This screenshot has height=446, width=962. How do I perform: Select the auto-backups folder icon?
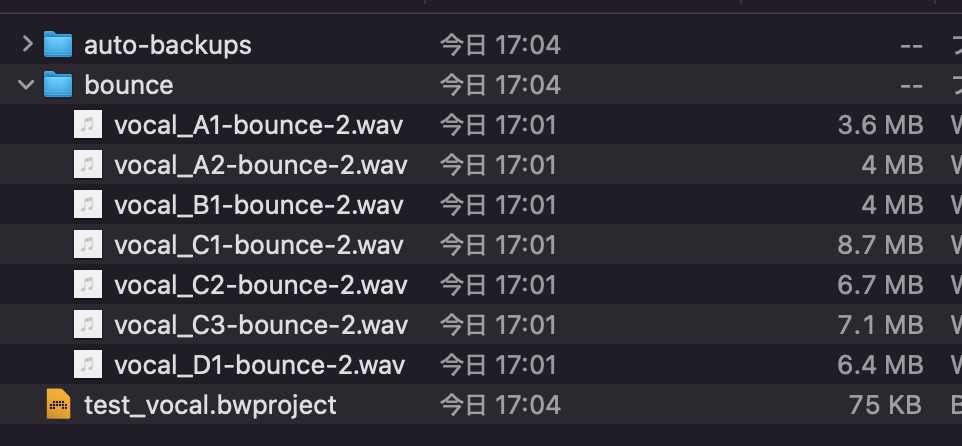[x=58, y=45]
